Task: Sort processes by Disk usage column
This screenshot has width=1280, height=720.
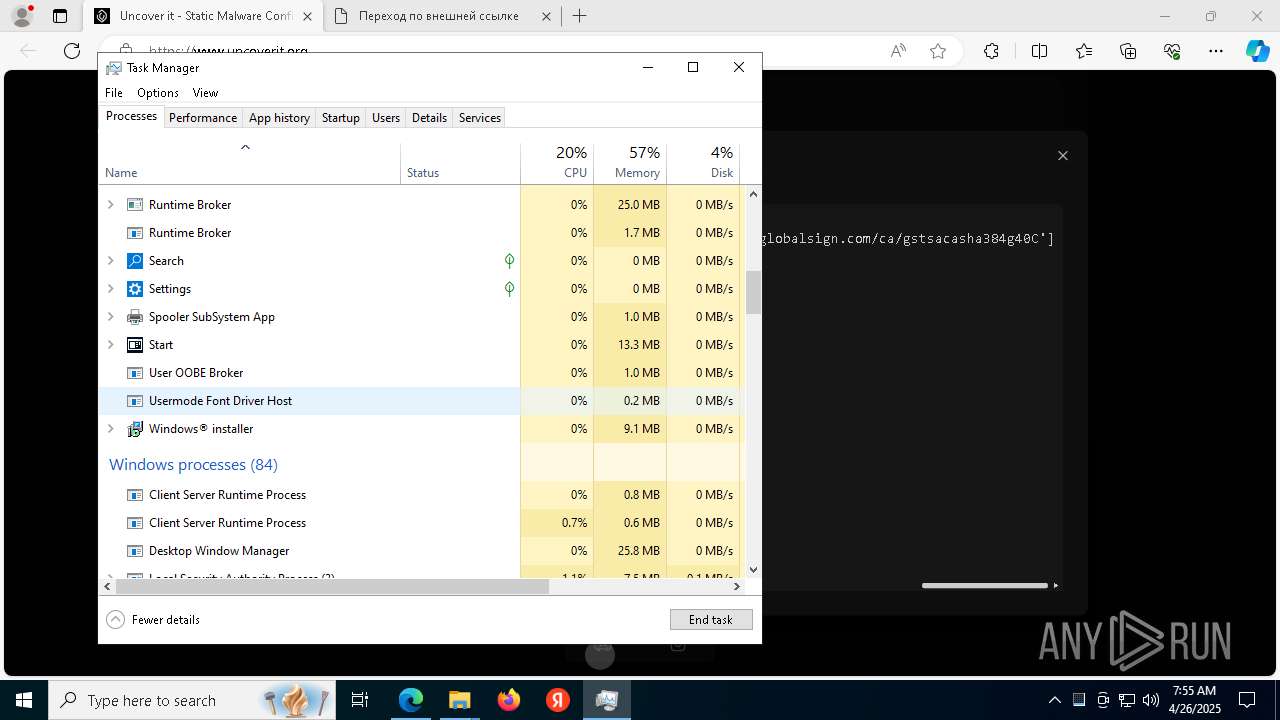Action: click(703, 164)
